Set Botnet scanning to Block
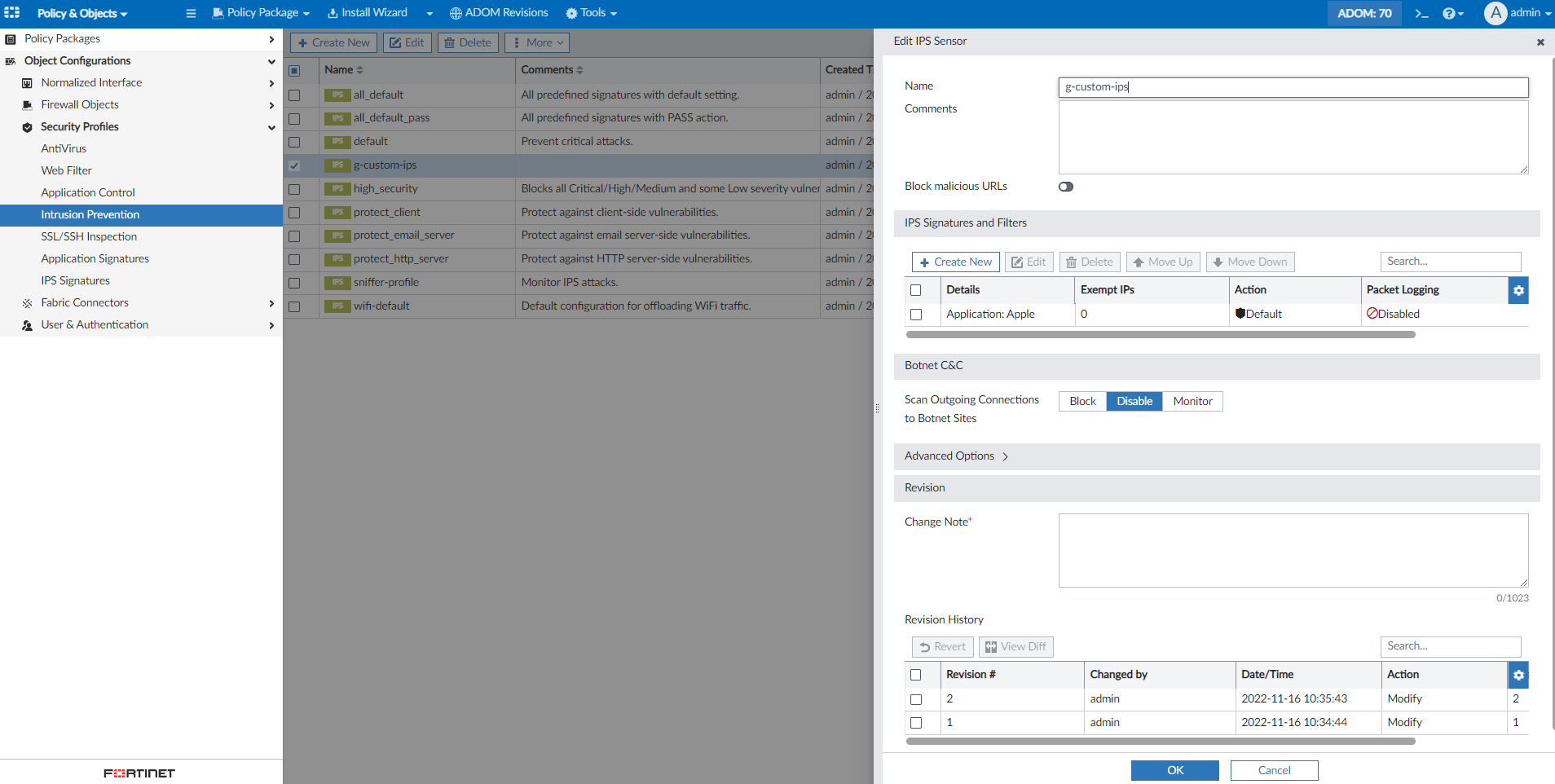 [x=1082, y=401]
